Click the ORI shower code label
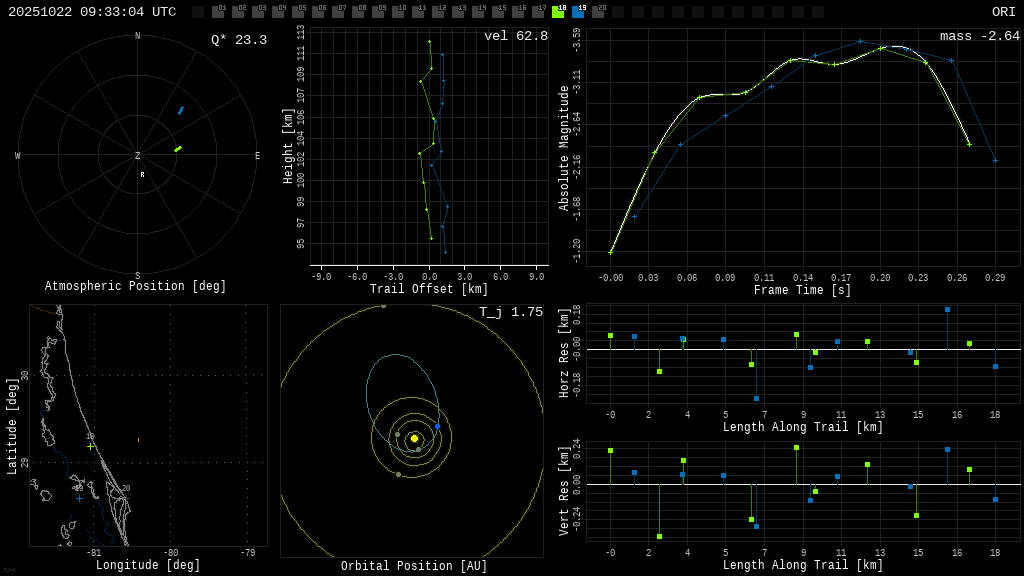 tap(1003, 12)
